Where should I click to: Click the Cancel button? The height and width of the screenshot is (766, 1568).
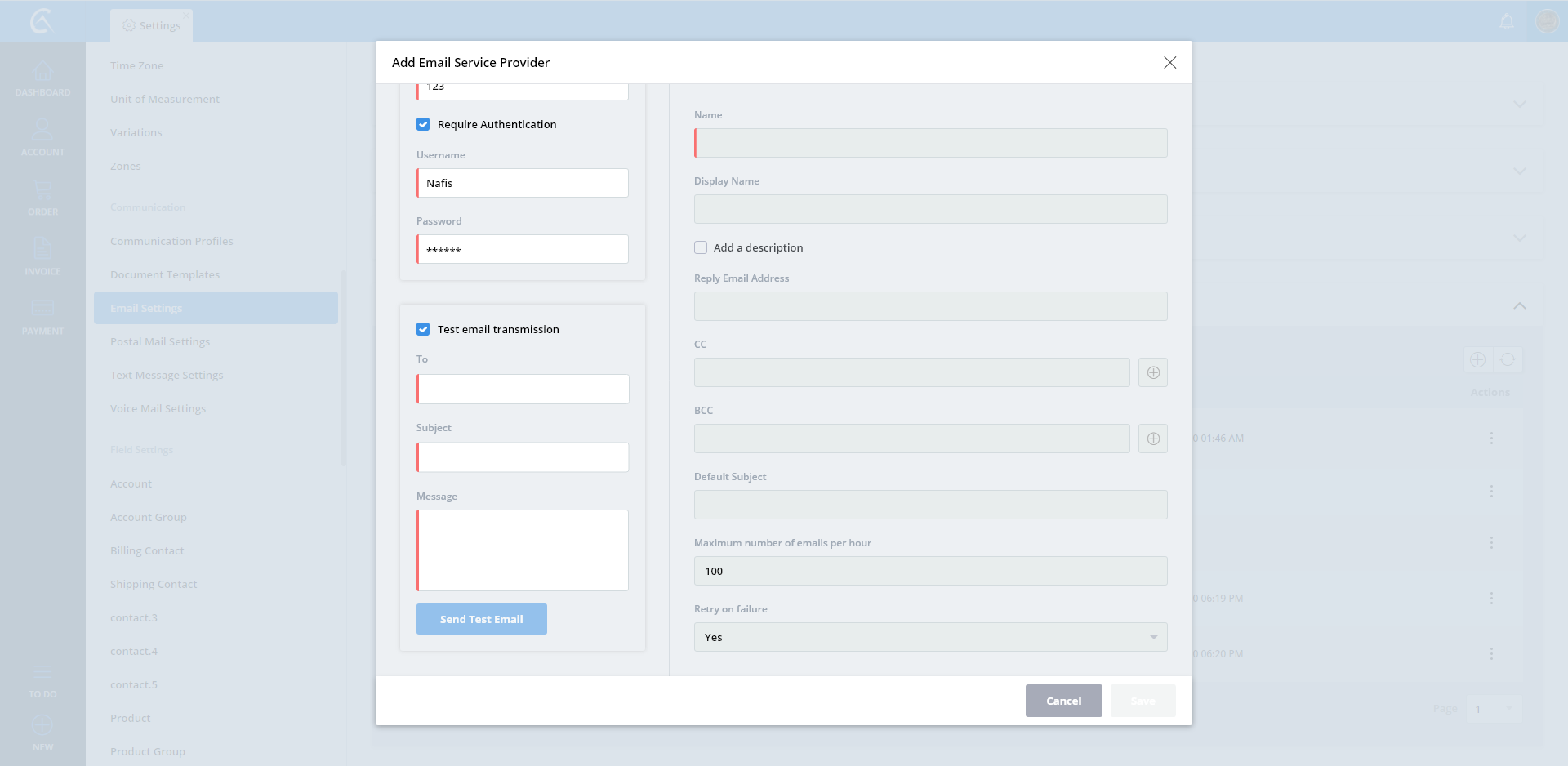tap(1063, 701)
